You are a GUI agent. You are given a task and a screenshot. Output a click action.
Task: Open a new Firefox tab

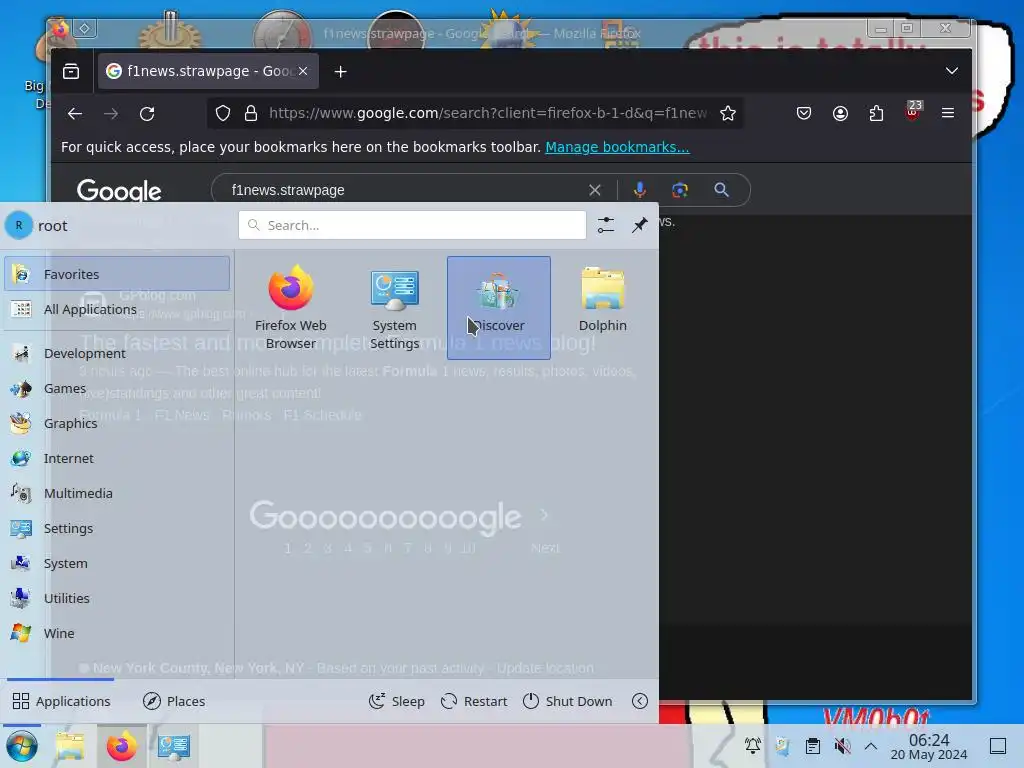pyautogui.click(x=340, y=71)
